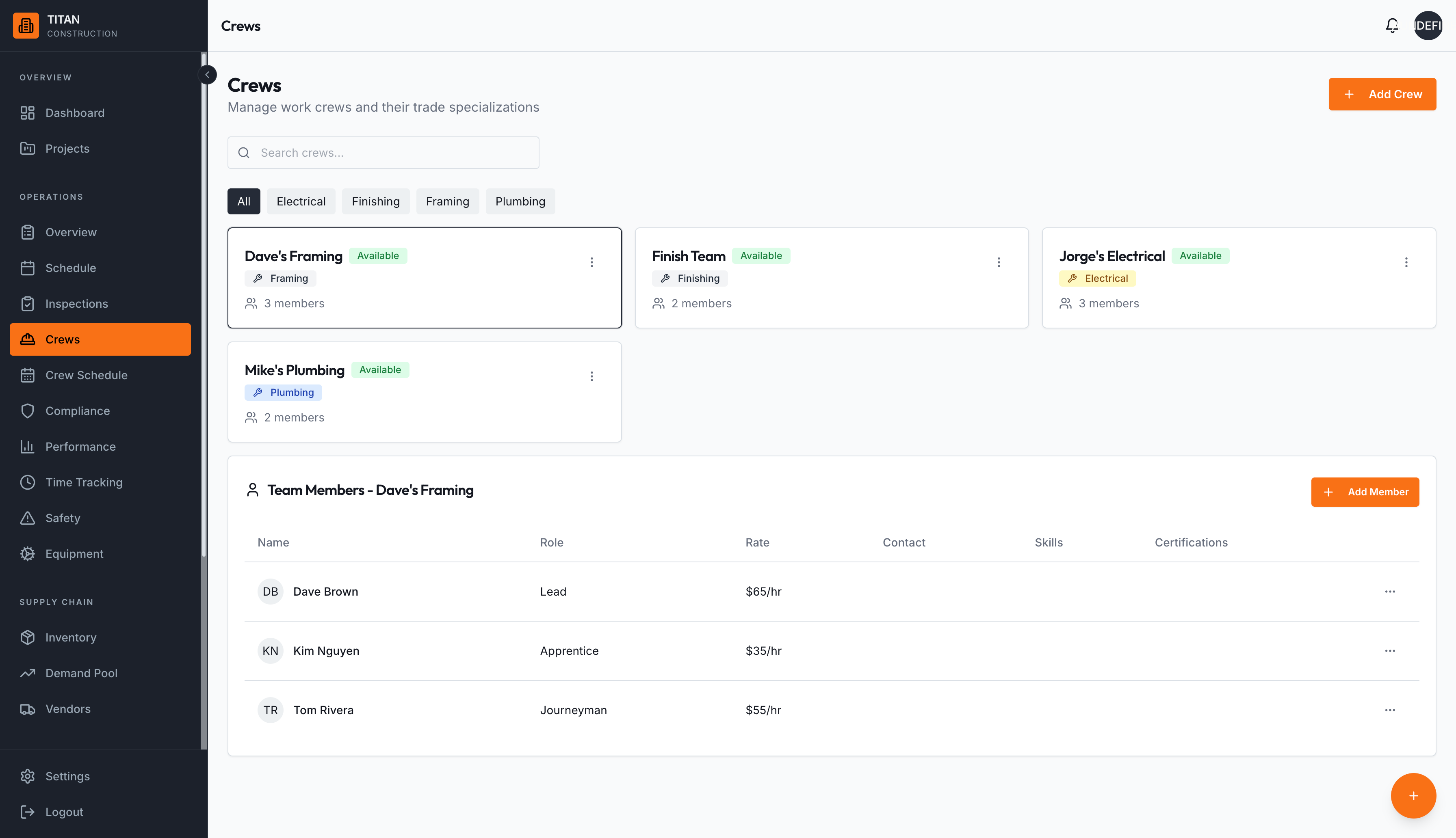1456x838 pixels.
Task: Open Kim Nguyen row actions ellipsis
Action: tap(1390, 651)
